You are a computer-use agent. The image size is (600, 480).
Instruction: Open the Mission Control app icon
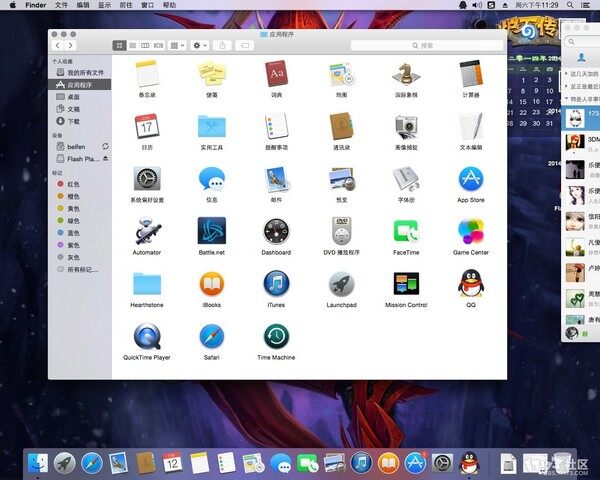(x=406, y=284)
